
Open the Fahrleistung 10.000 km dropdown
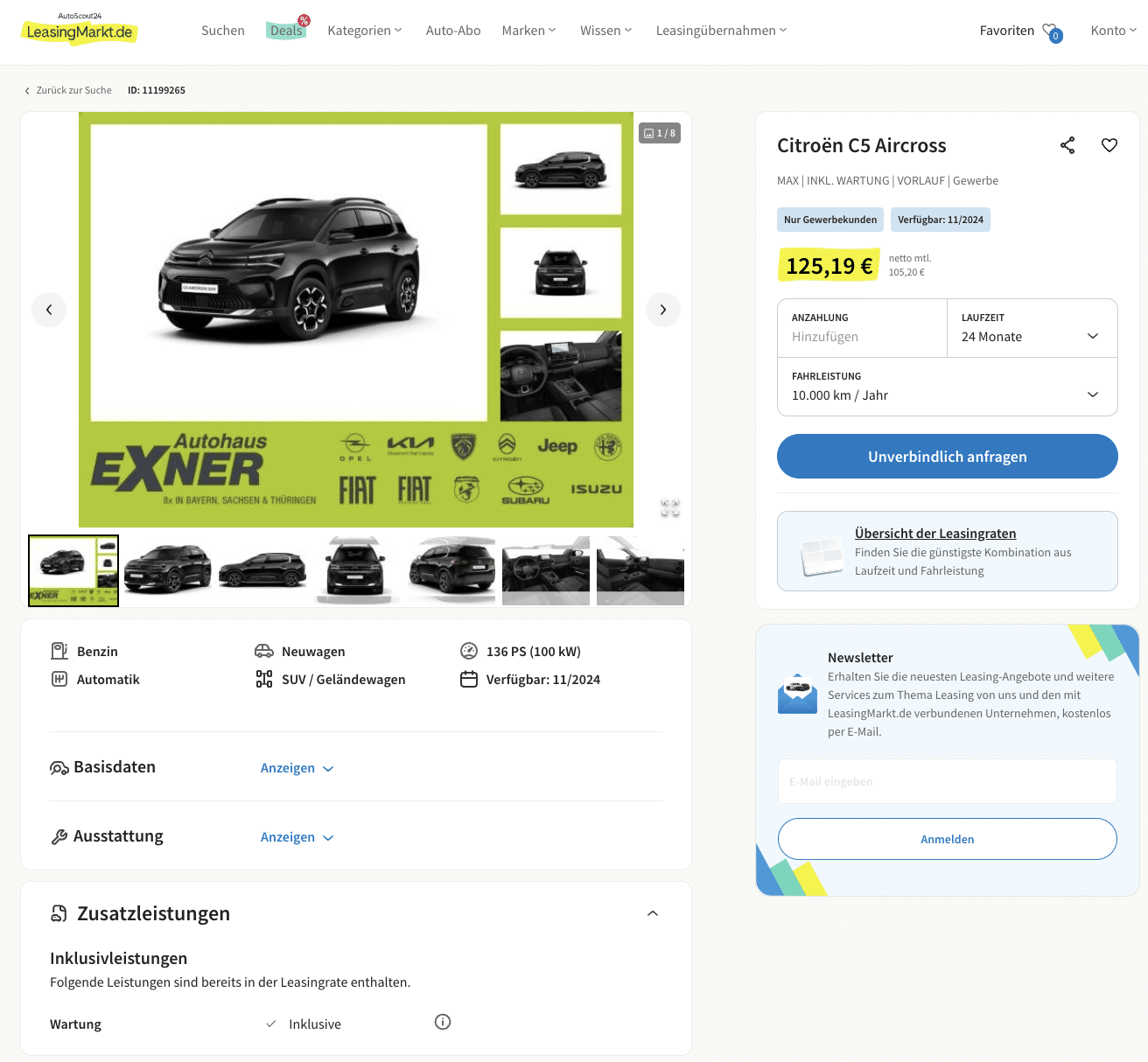coord(948,387)
